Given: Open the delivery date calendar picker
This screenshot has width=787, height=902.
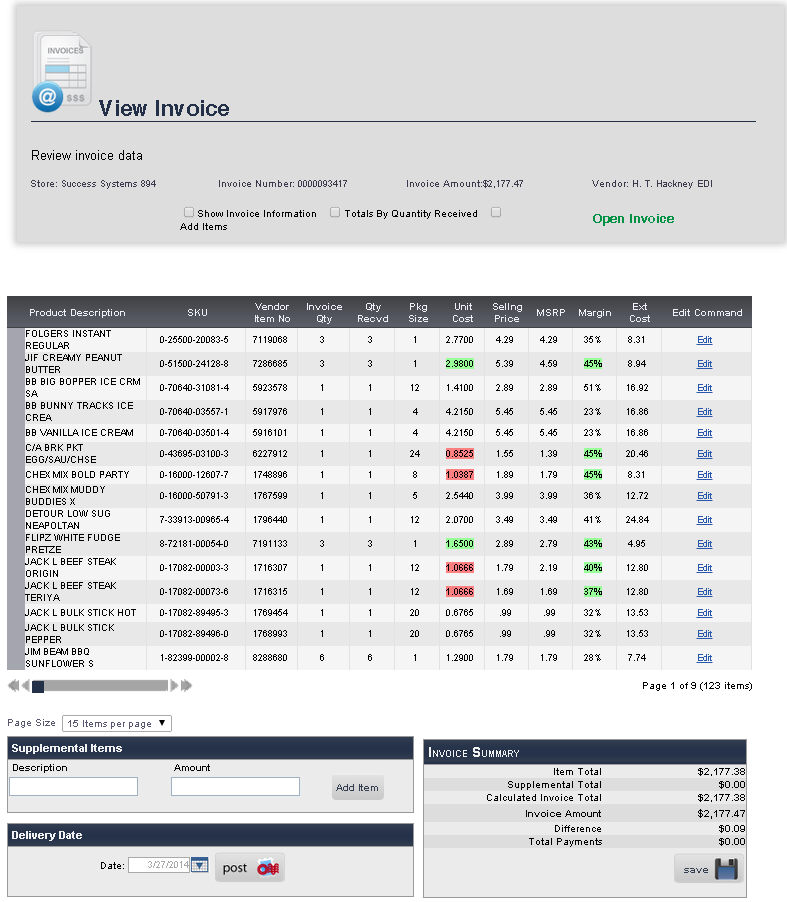Looking at the screenshot, I should click(x=199, y=866).
